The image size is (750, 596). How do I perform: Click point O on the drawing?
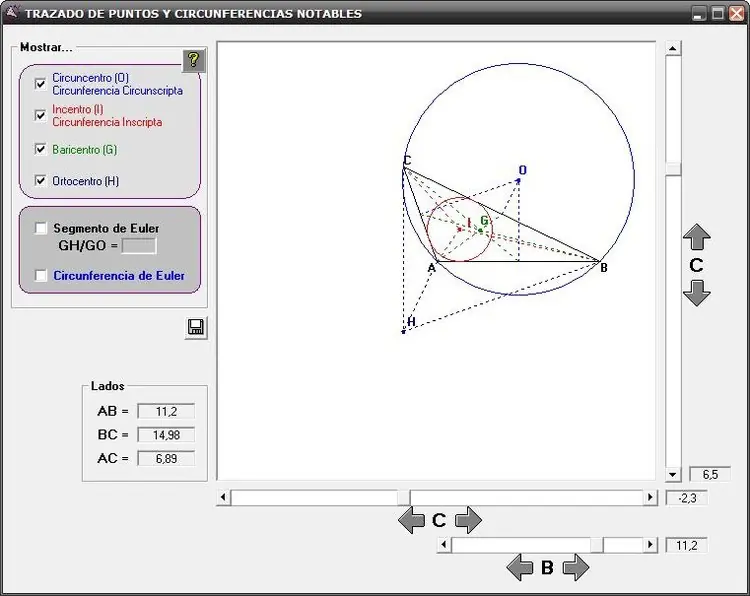pyautogui.click(x=519, y=180)
